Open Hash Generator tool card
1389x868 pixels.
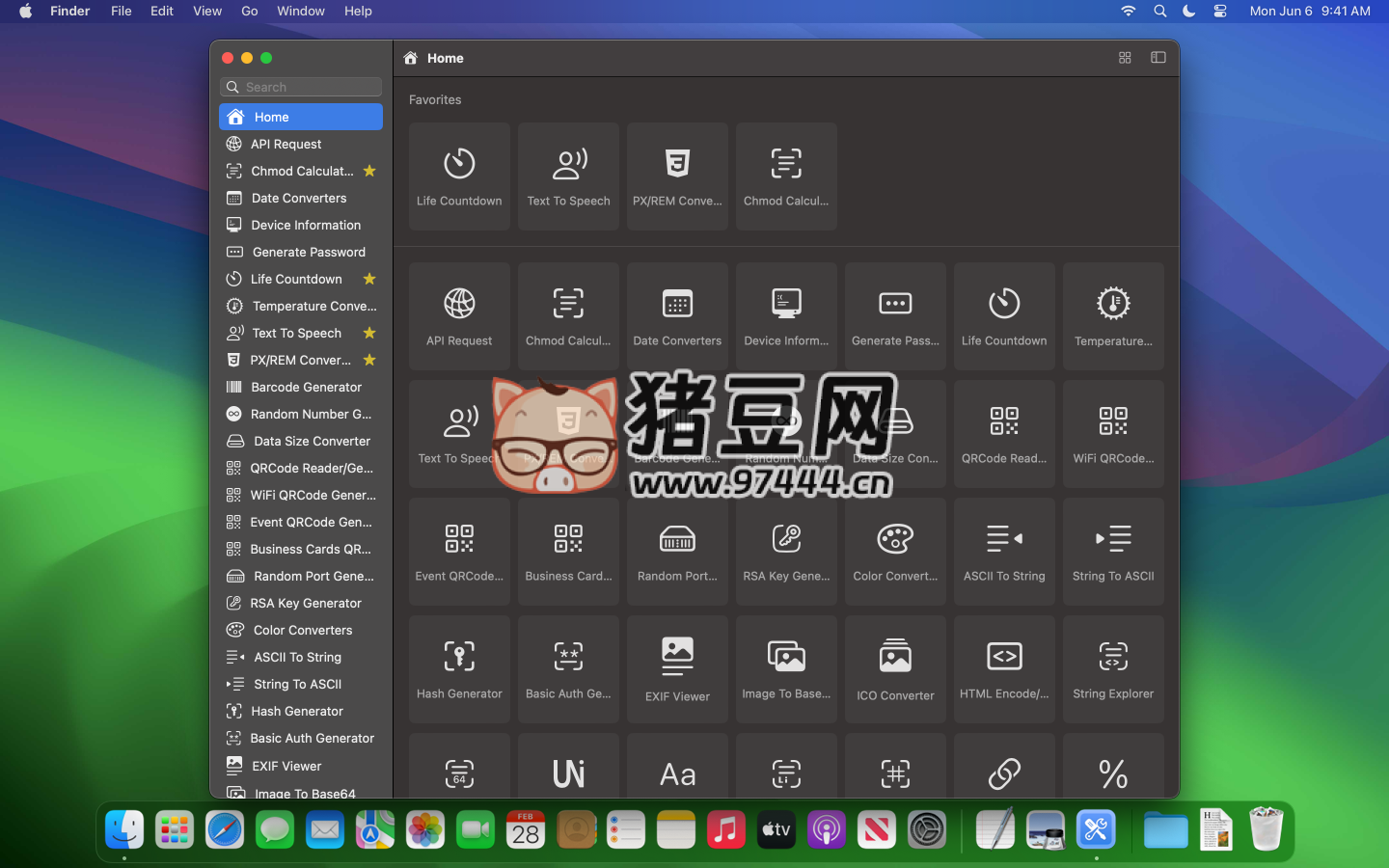459,669
